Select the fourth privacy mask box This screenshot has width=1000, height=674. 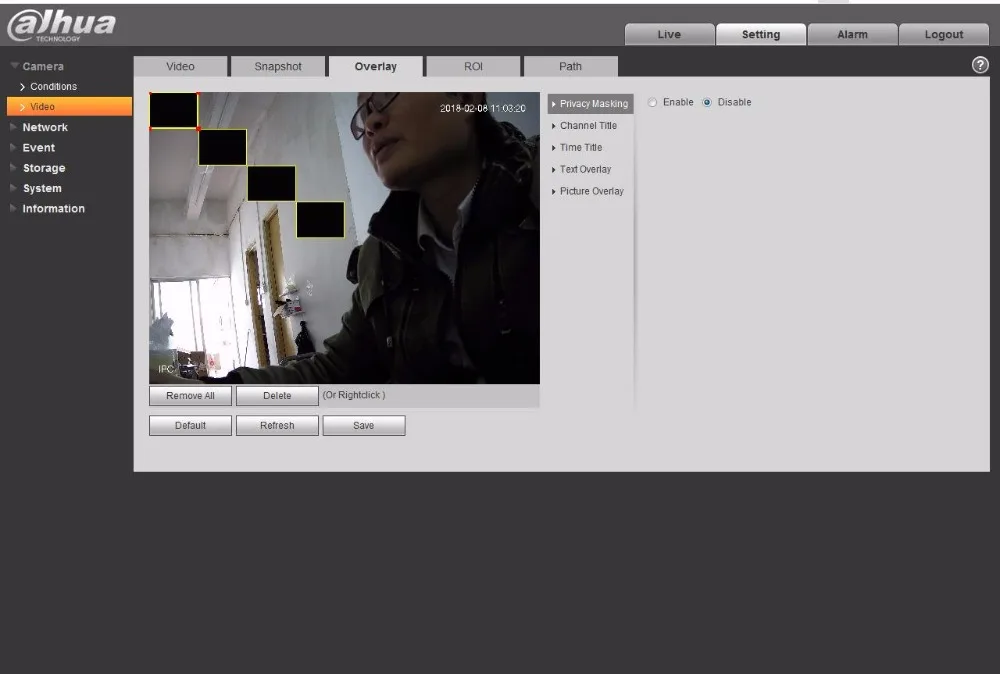(321, 220)
